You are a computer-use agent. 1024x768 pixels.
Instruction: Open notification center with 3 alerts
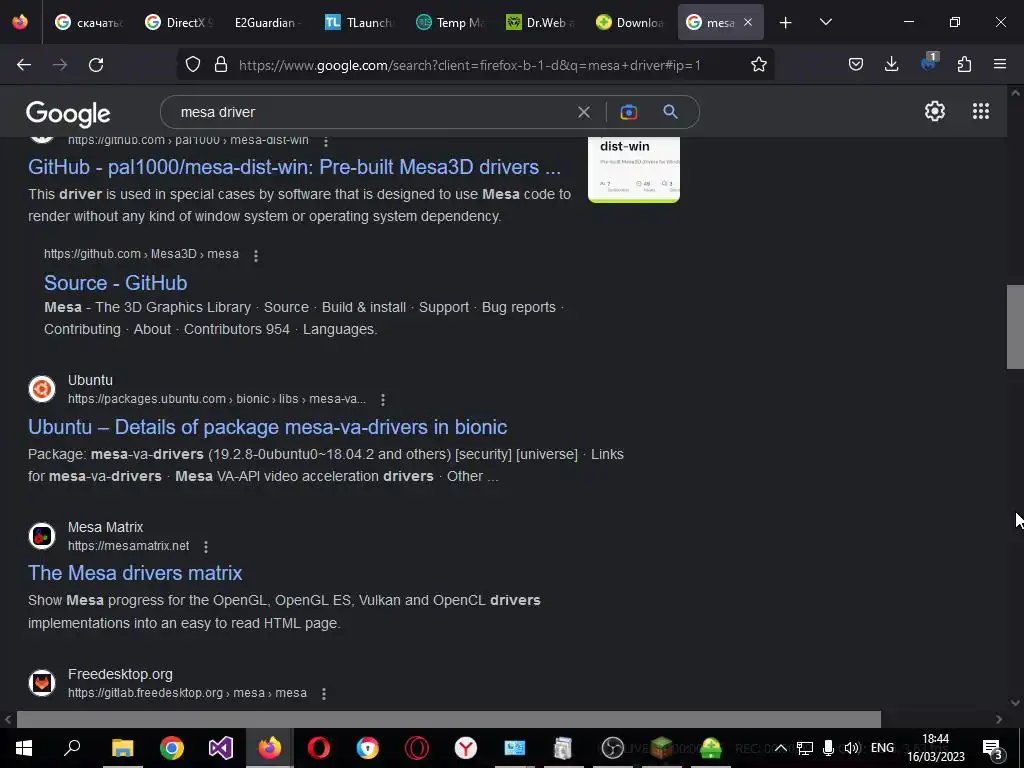(x=993, y=748)
